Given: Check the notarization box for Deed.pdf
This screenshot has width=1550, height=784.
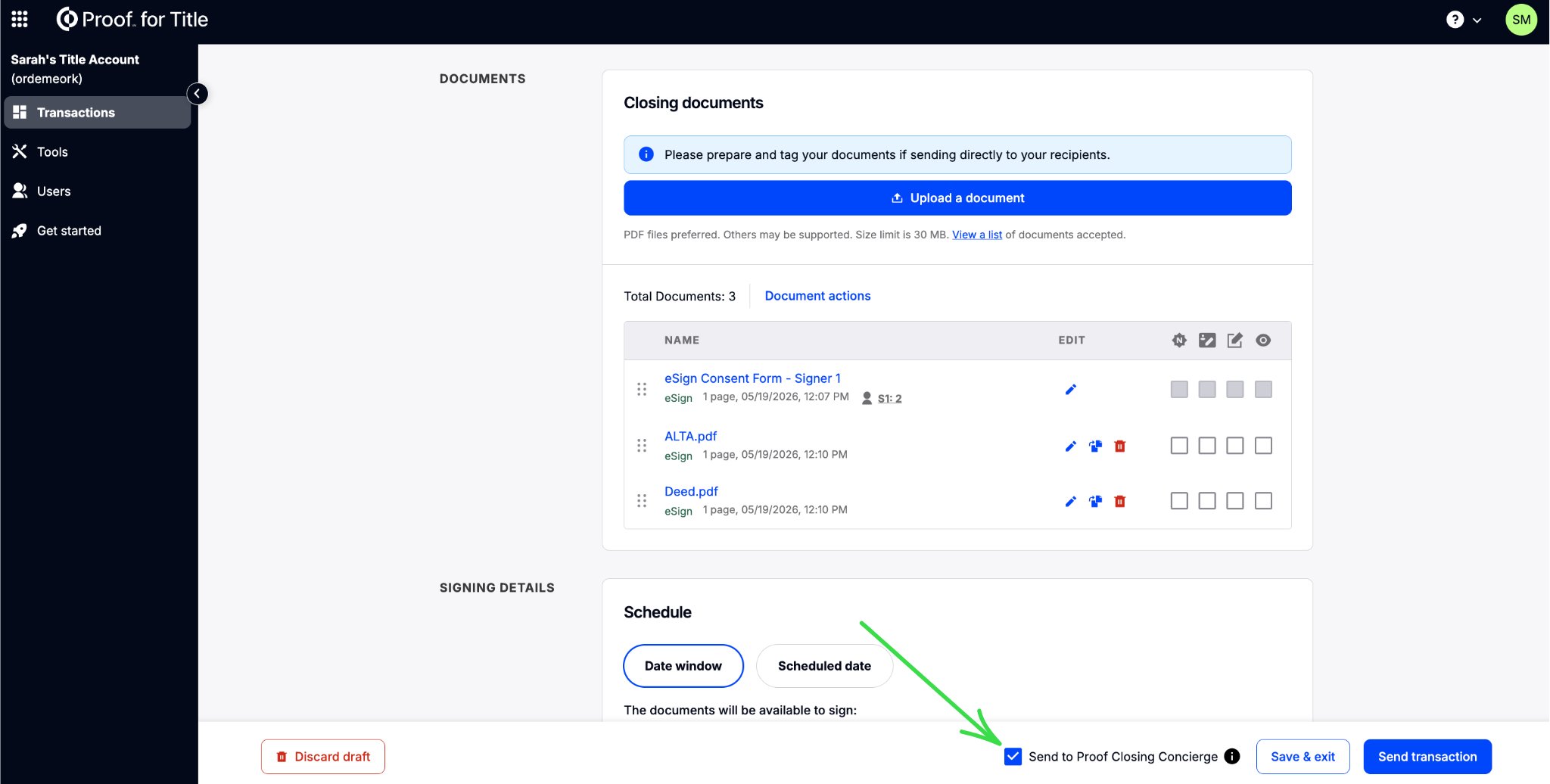Looking at the screenshot, I should click(1179, 501).
